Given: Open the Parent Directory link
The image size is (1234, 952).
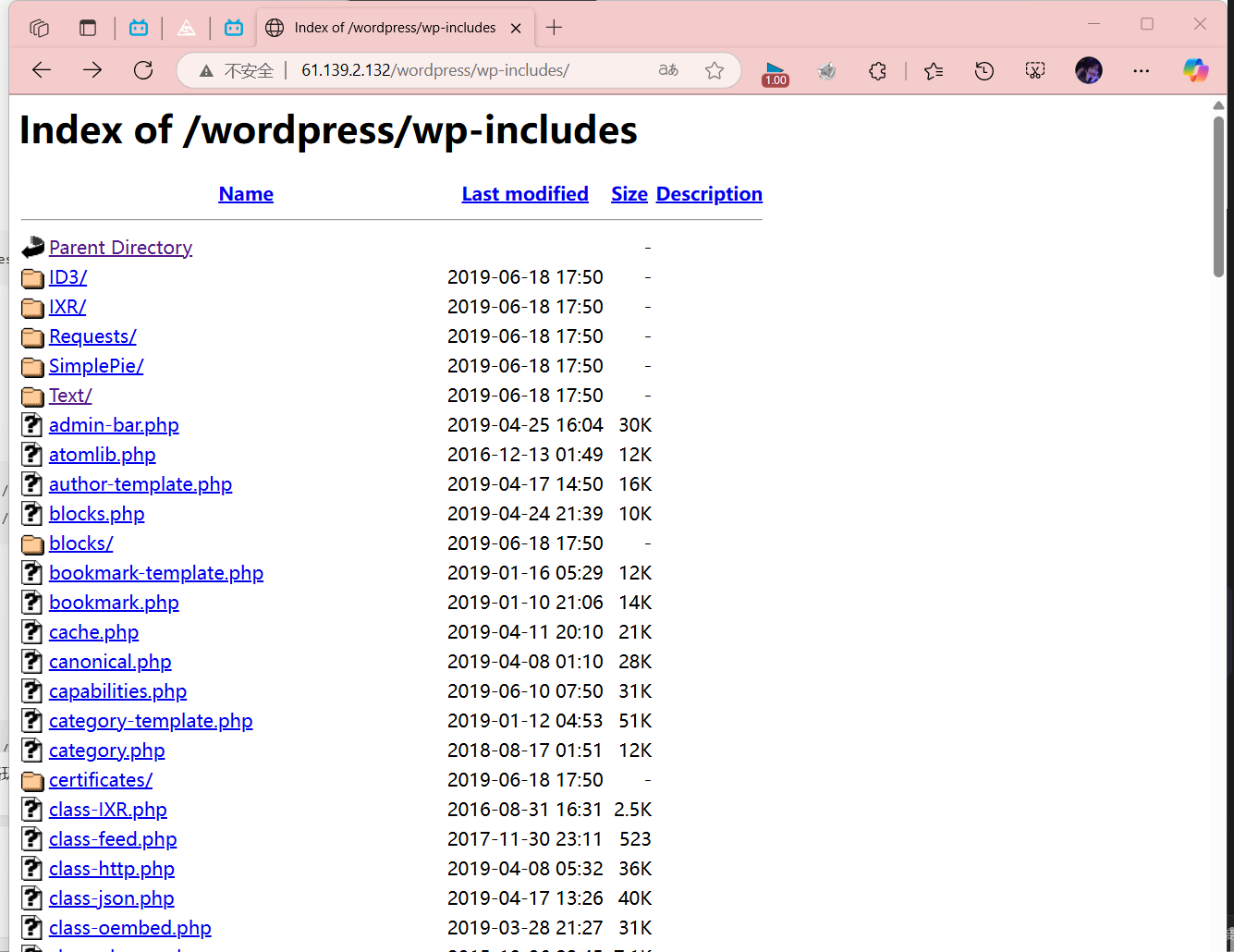Looking at the screenshot, I should [120, 248].
